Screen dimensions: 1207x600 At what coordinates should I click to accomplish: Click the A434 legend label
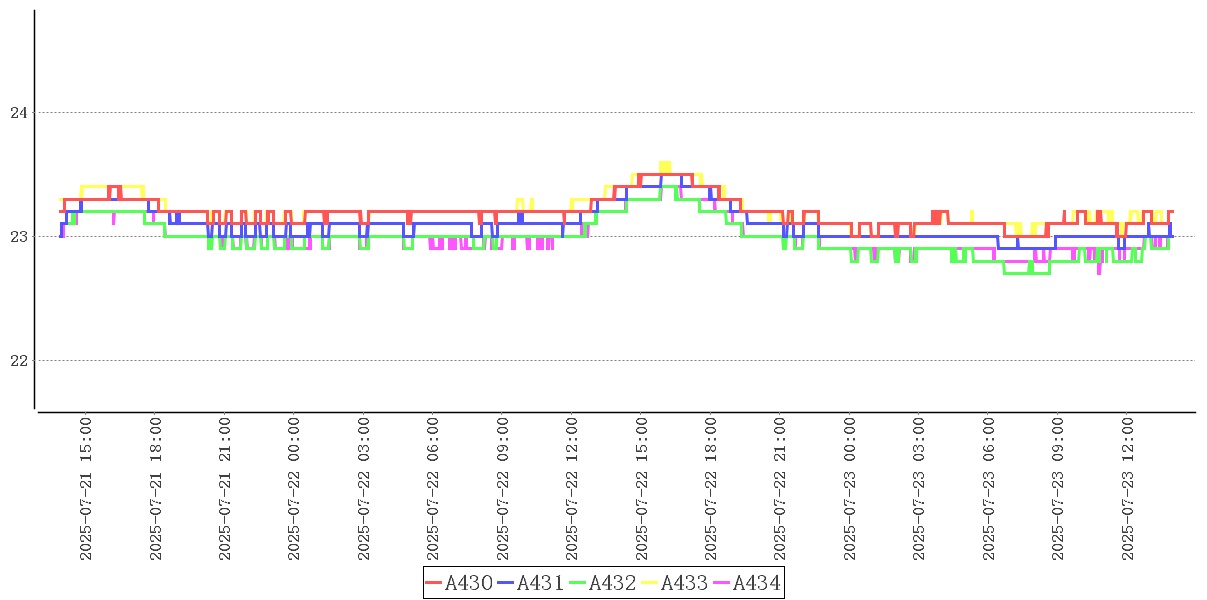tap(756, 583)
